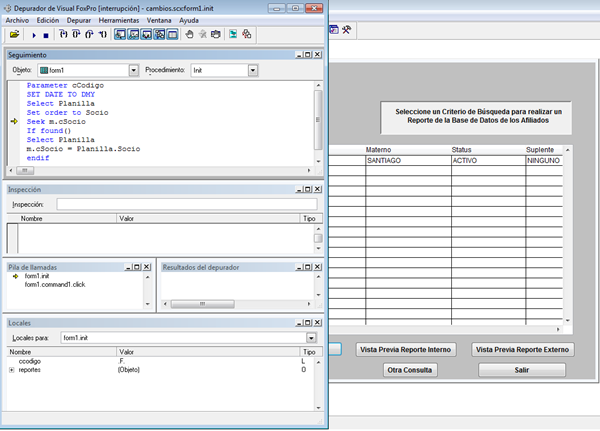
Task: Click the hand-shaped Toggle Breakpoint icon
Action: (x=190, y=34)
